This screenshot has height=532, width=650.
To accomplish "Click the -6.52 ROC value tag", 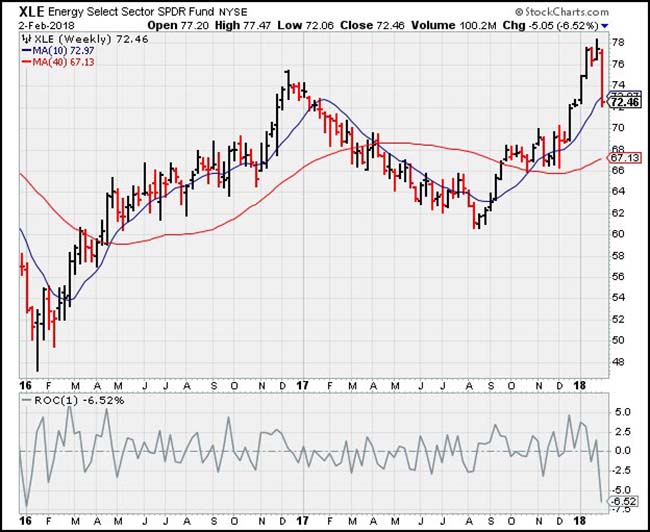I will pyautogui.click(x=623, y=501).
